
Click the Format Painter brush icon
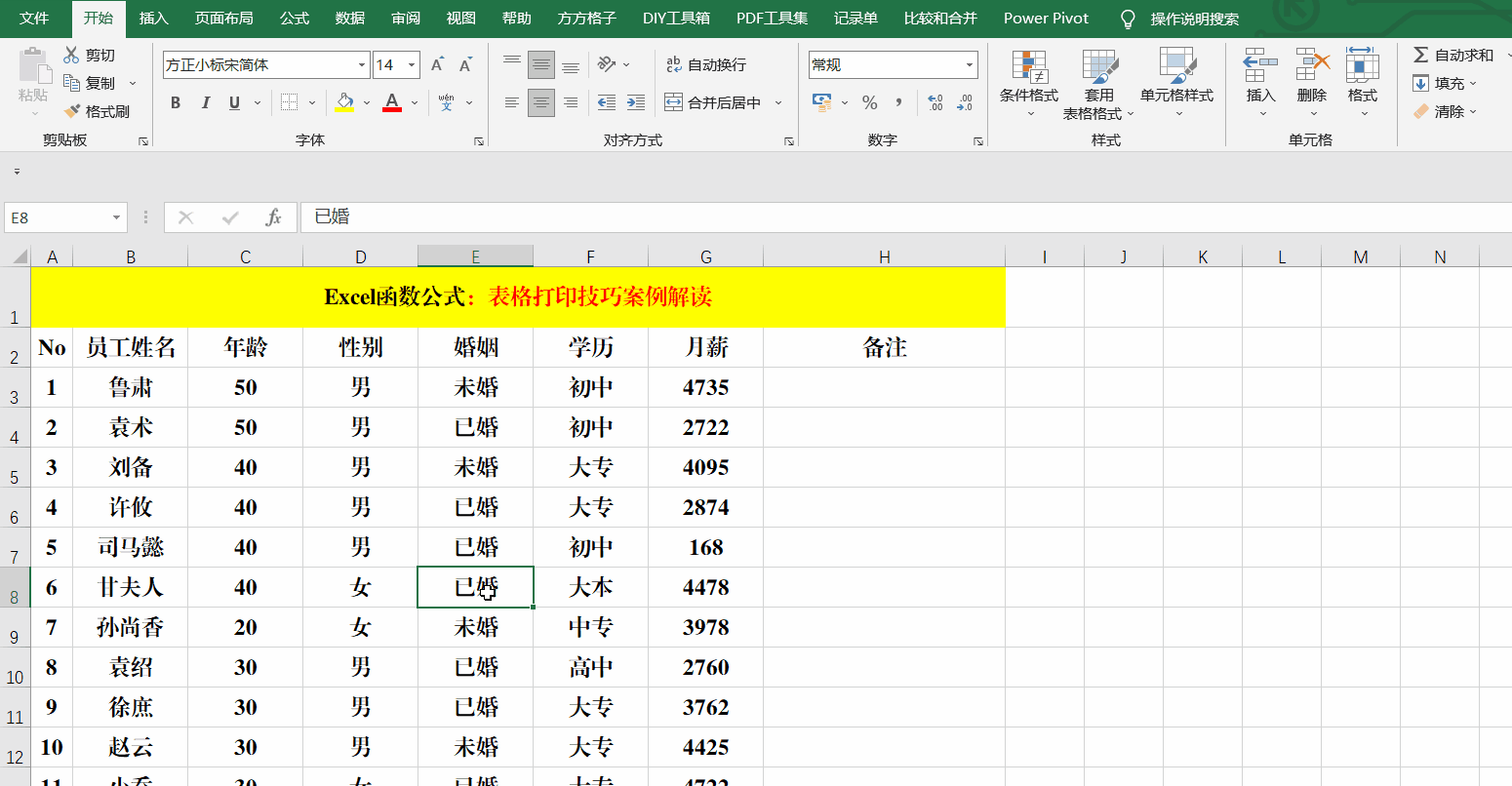(x=72, y=111)
